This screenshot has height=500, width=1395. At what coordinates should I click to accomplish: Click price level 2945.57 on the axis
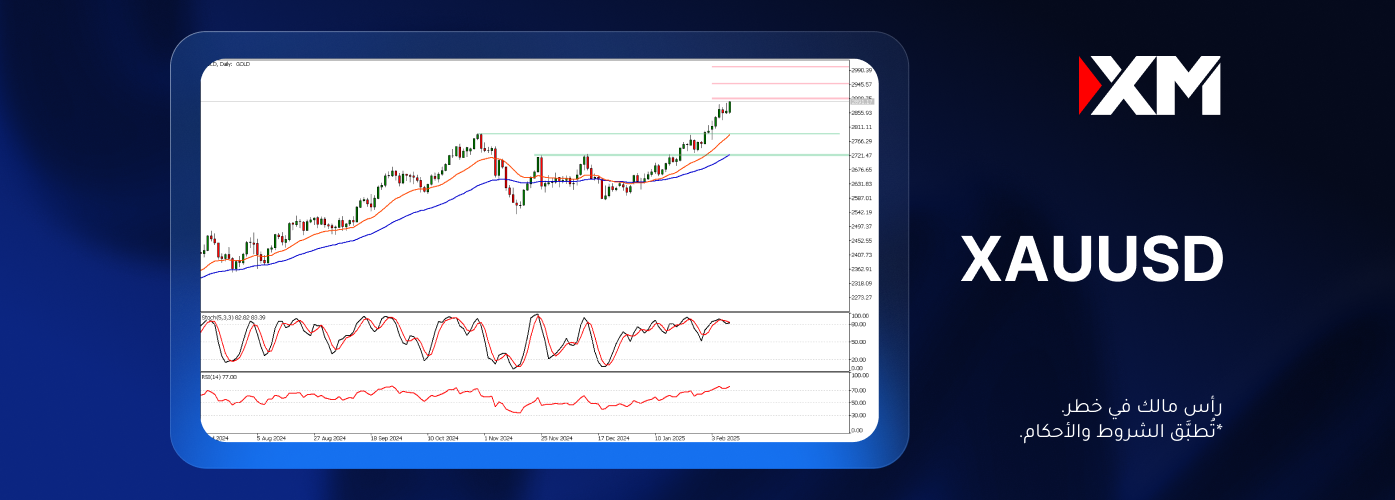click(861, 85)
